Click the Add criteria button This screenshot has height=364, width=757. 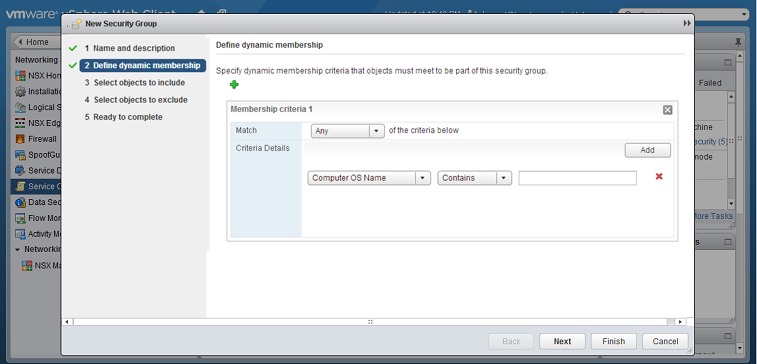tap(647, 150)
